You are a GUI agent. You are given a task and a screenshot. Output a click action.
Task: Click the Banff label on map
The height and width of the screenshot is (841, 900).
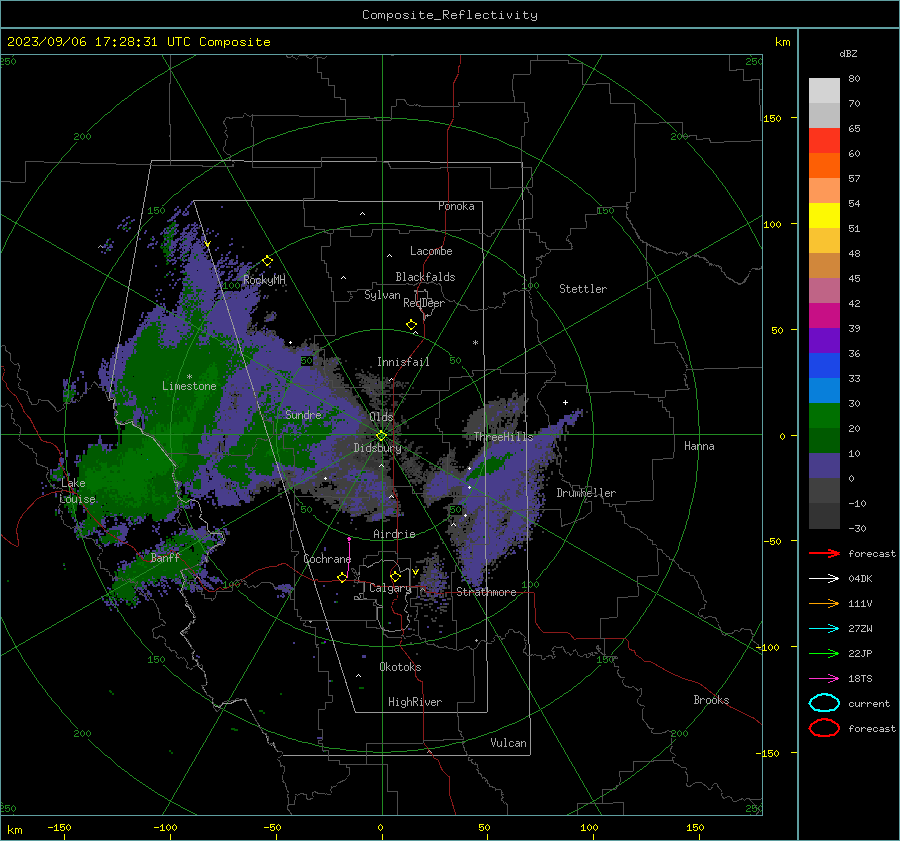(x=165, y=557)
